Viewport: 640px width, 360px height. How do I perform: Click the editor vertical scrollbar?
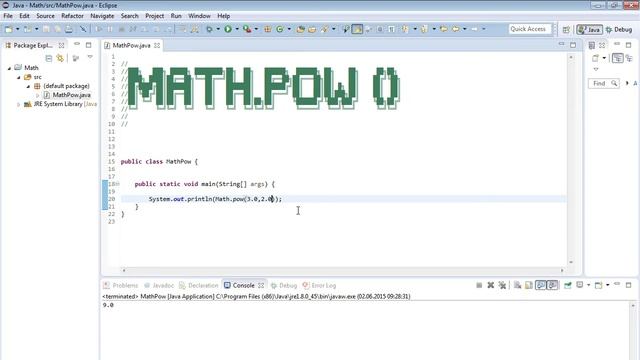point(571,160)
